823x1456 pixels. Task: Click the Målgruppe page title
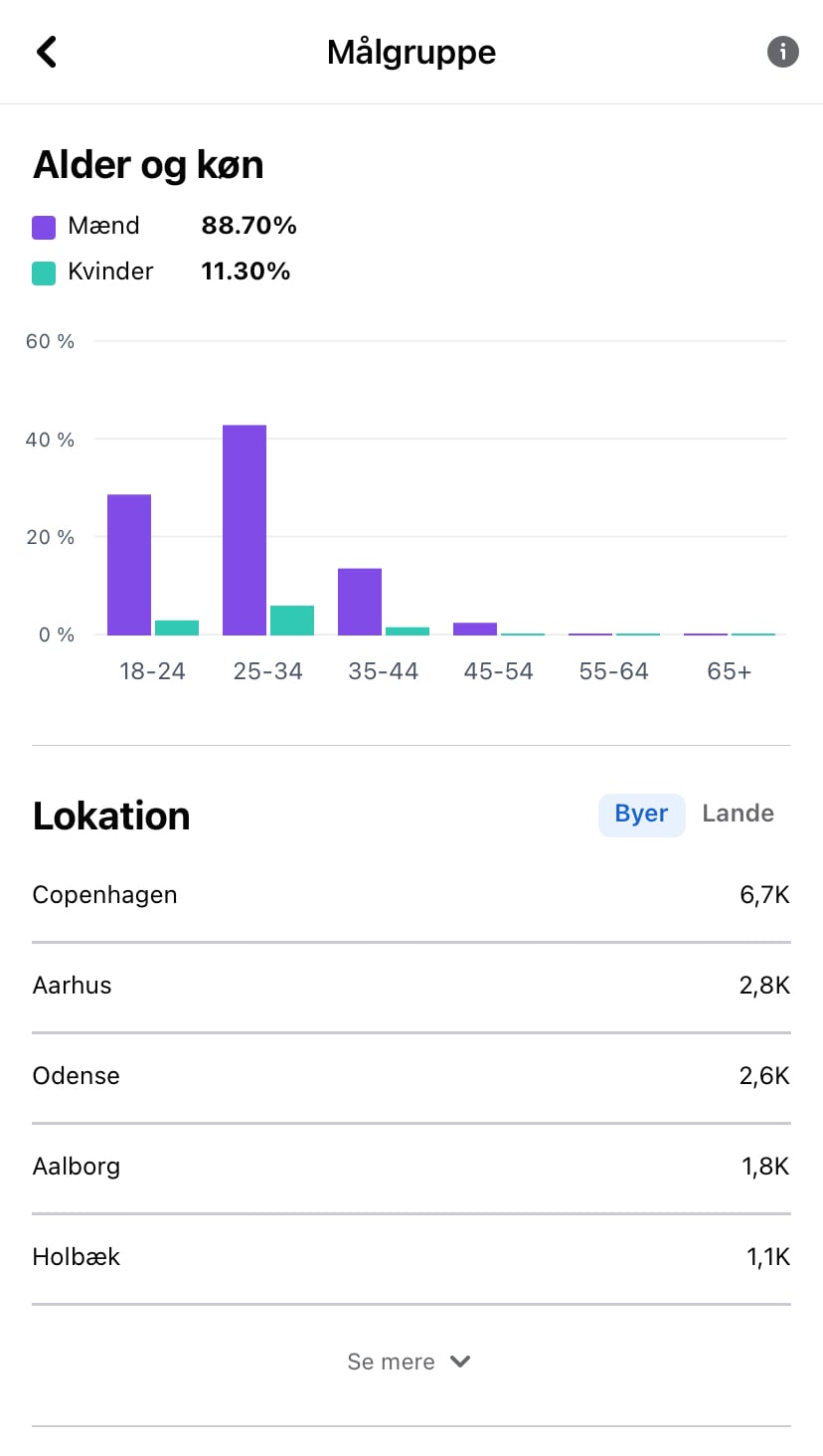tap(411, 52)
